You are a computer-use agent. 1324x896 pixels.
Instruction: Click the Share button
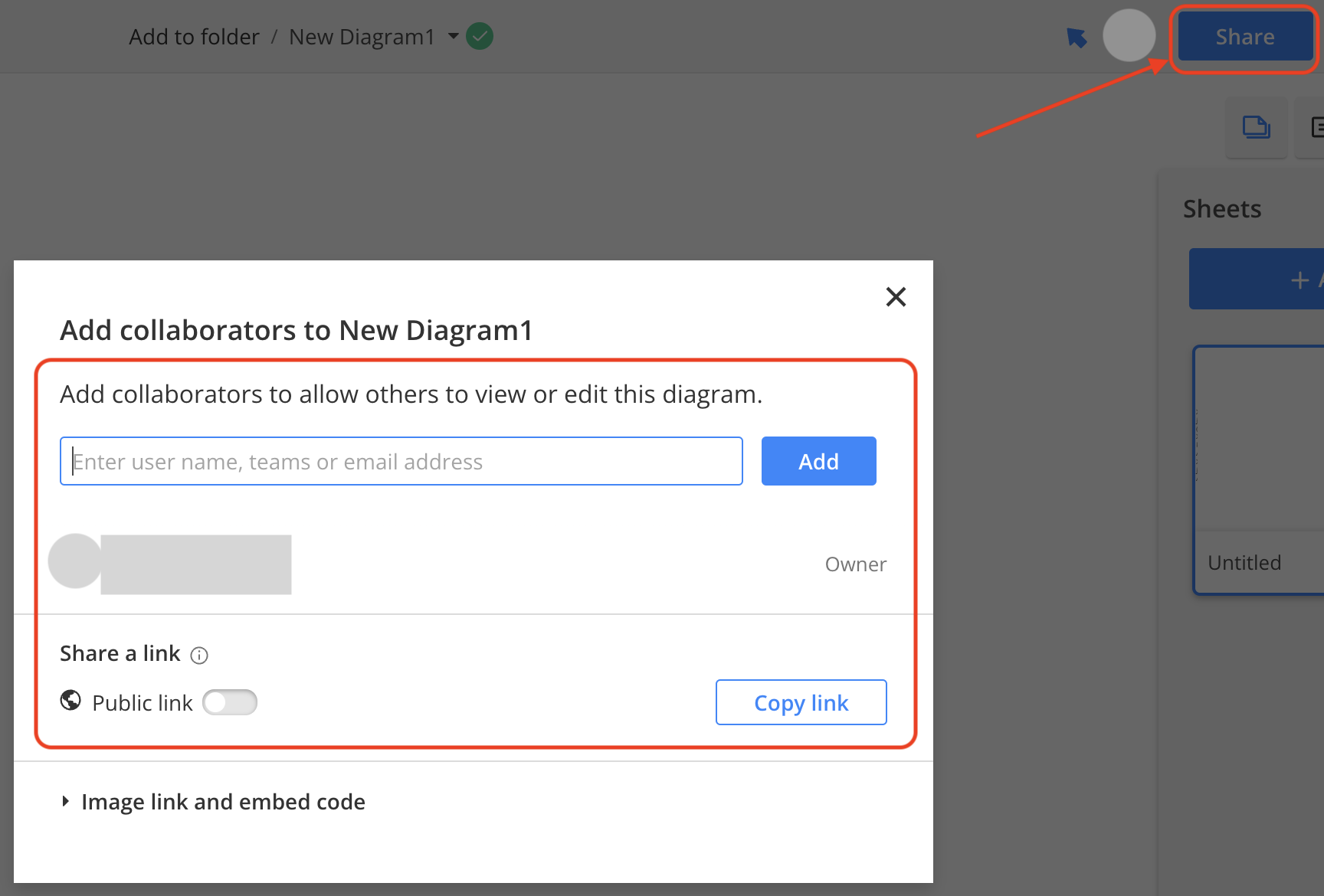coord(1244,36)
